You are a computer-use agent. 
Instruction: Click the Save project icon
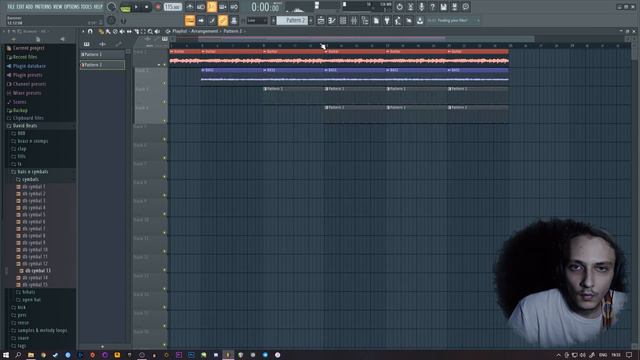443,7
